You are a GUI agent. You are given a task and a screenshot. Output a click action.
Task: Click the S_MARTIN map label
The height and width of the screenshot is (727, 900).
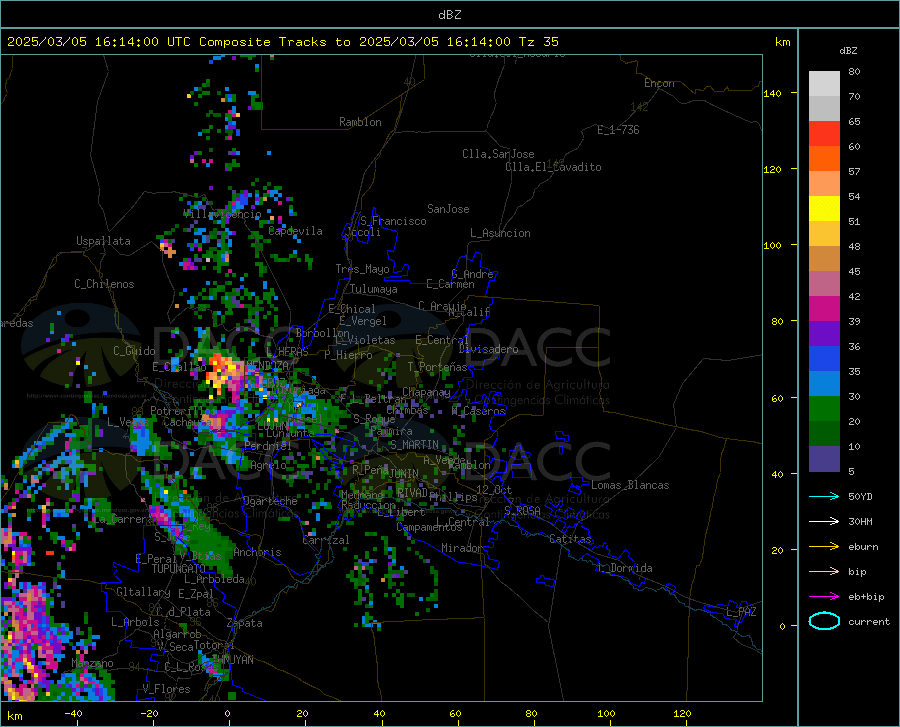pos(414,444)
